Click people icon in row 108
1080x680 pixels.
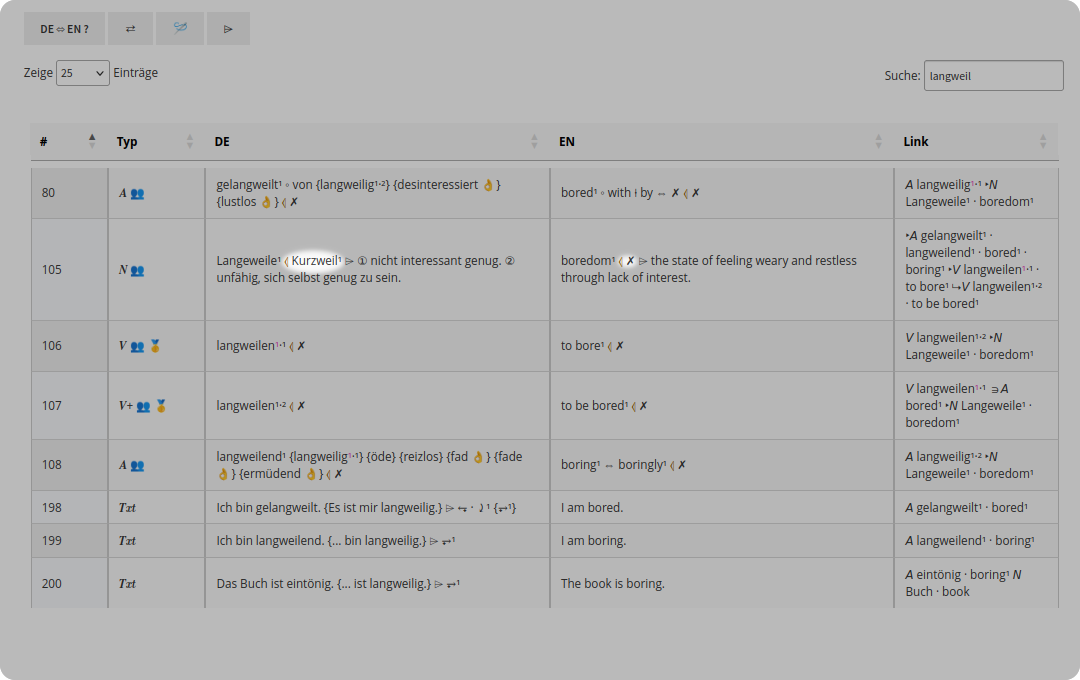(x=138, y=466)
